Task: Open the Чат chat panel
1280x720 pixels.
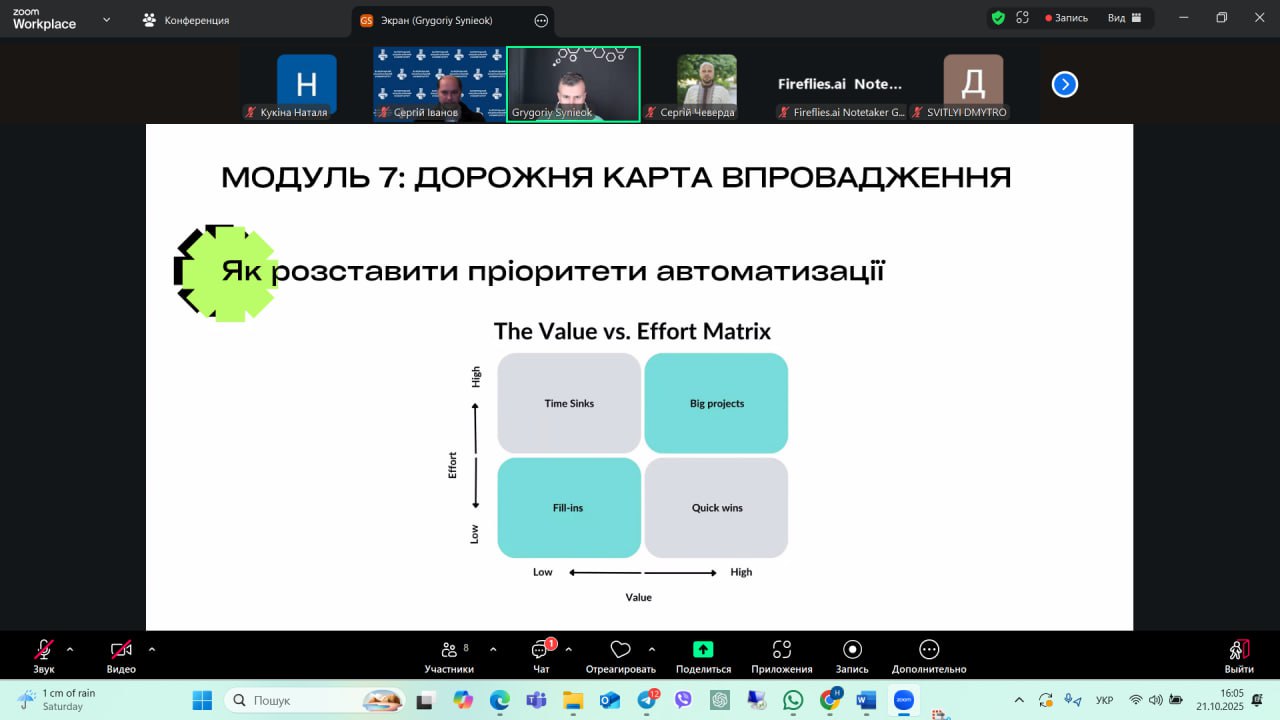Action: (x=541, y=655)
